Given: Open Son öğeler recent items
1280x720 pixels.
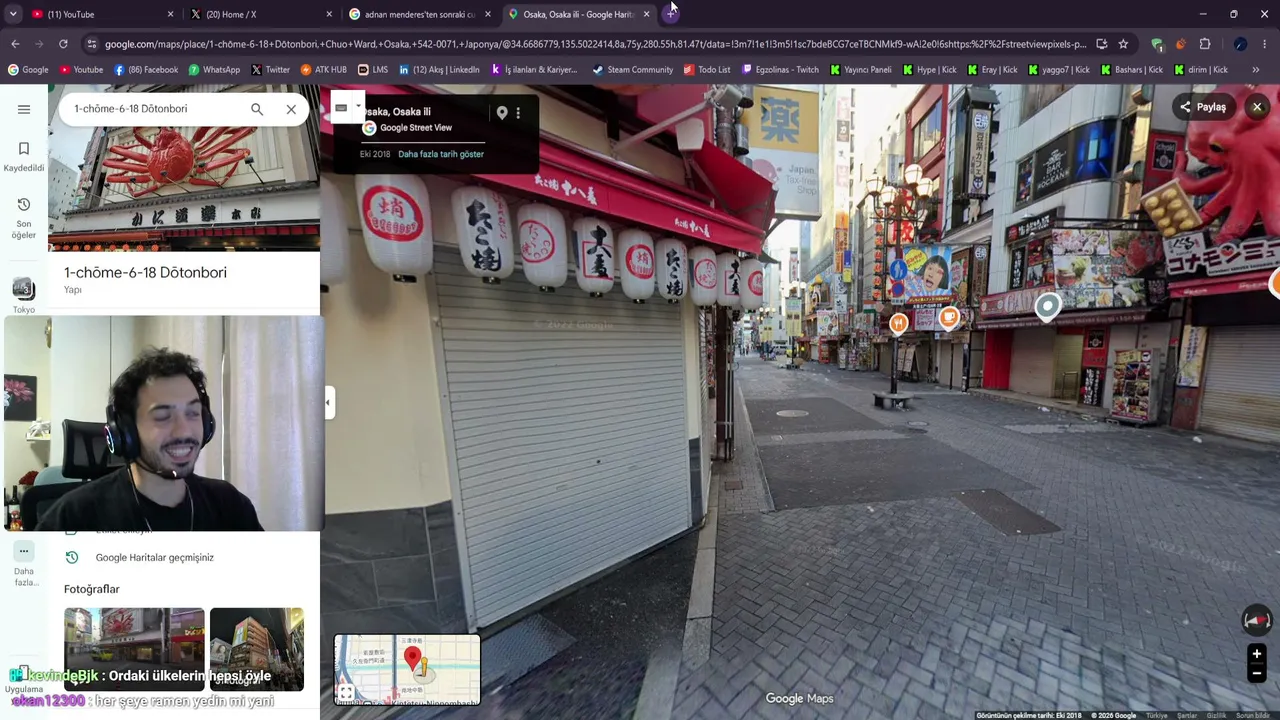Looking at the screenshot, I should click(x=24, y=217).
